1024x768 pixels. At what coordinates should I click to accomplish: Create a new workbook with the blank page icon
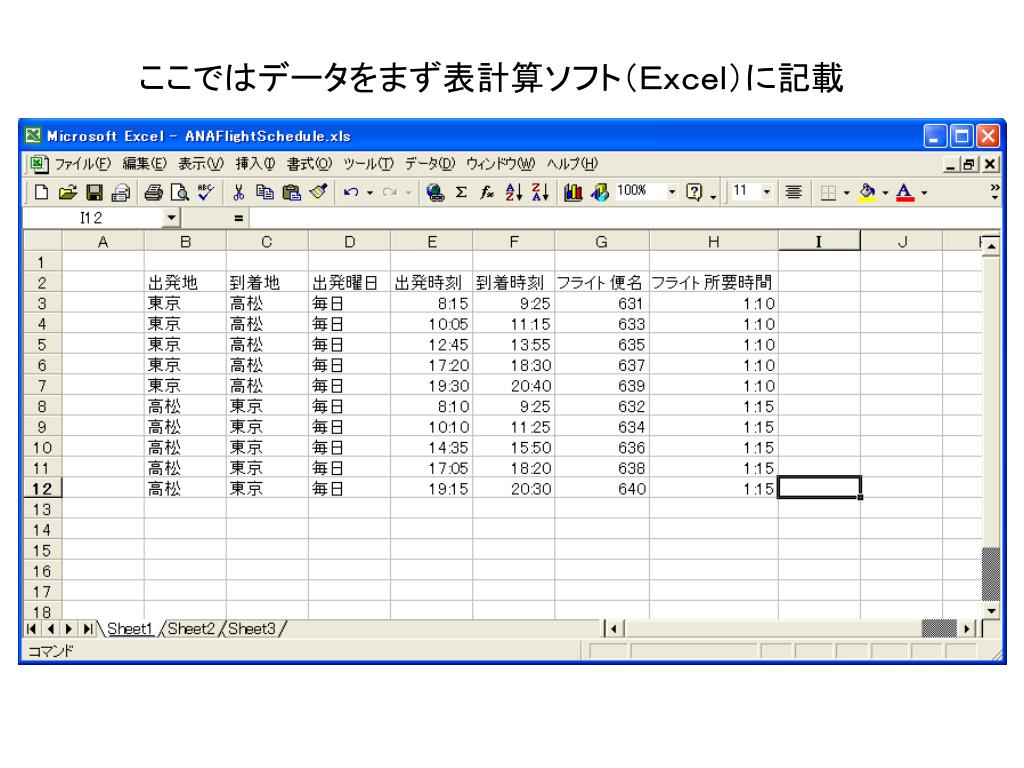[41, 192]
